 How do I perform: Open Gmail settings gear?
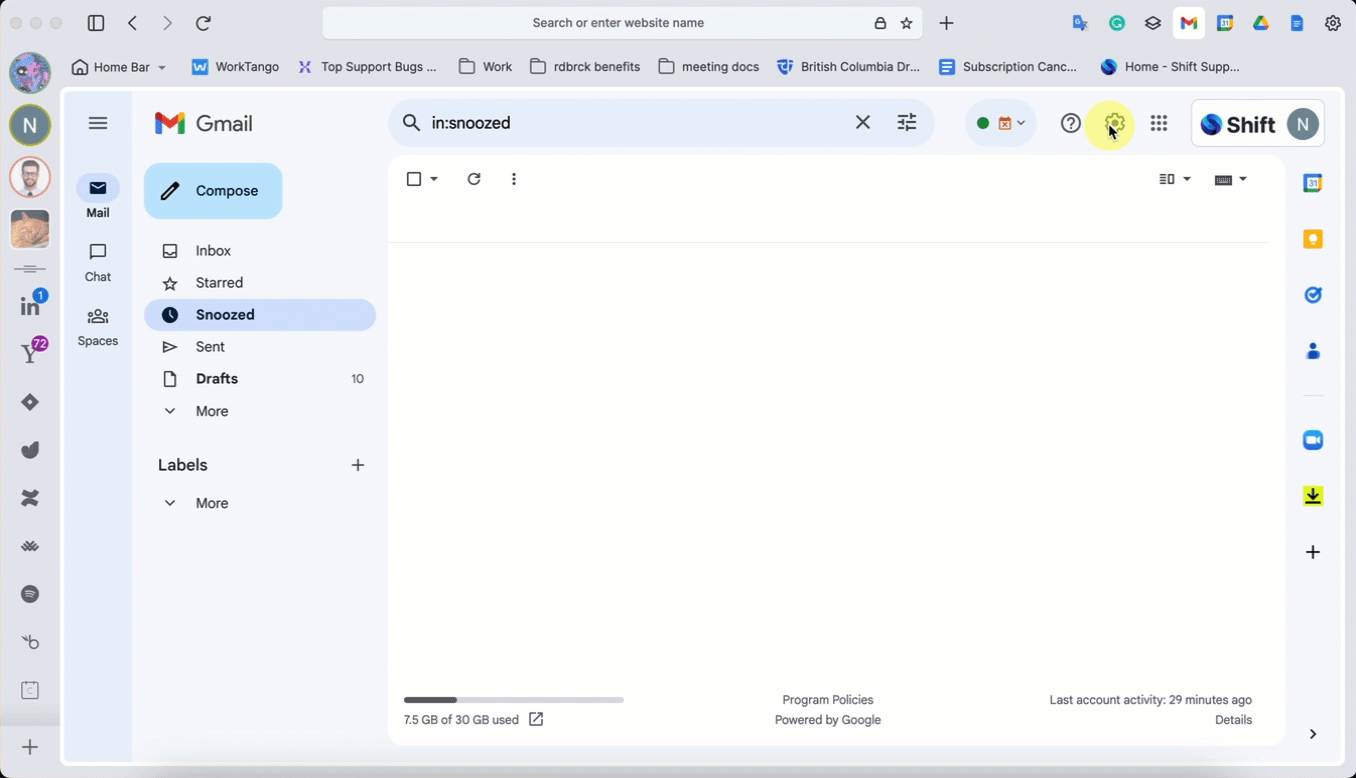point(1114,123)
